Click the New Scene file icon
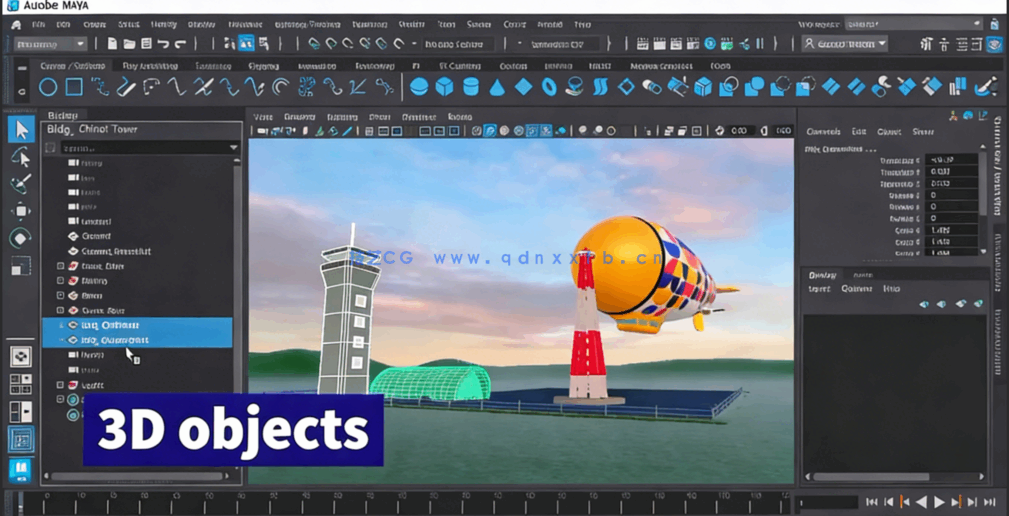Image resolution: width=1009 pixels, height=516 pixels. 113,44
